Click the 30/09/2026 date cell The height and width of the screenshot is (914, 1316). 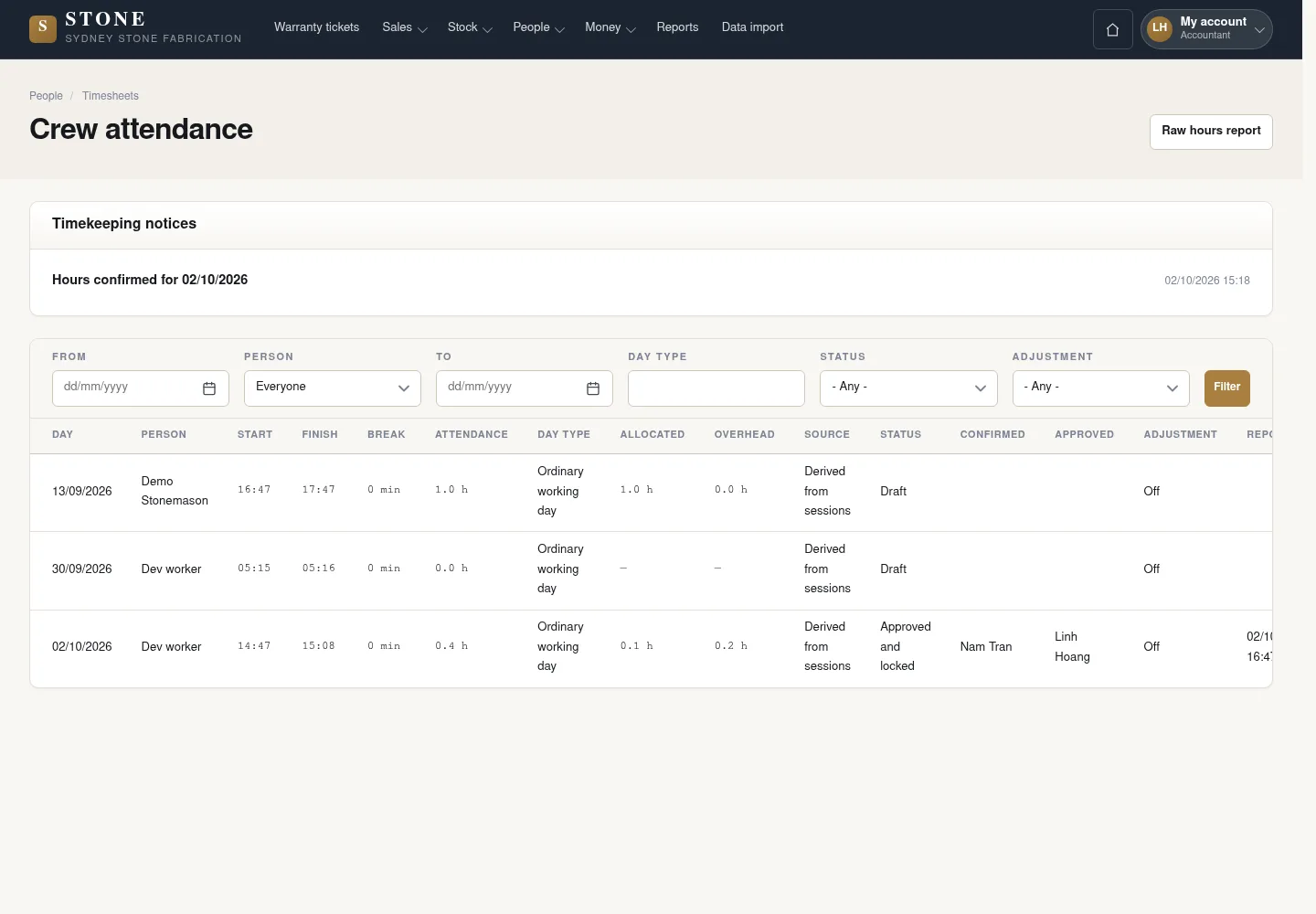click(82, 569)
